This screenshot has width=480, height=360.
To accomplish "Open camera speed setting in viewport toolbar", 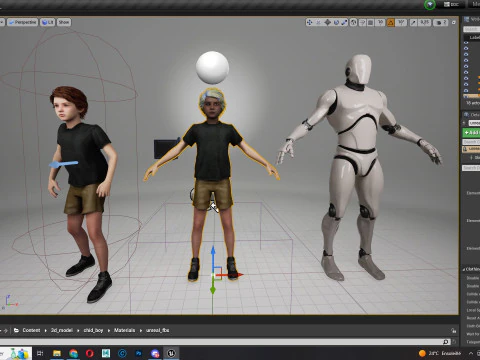I will [x=440, y=22].
